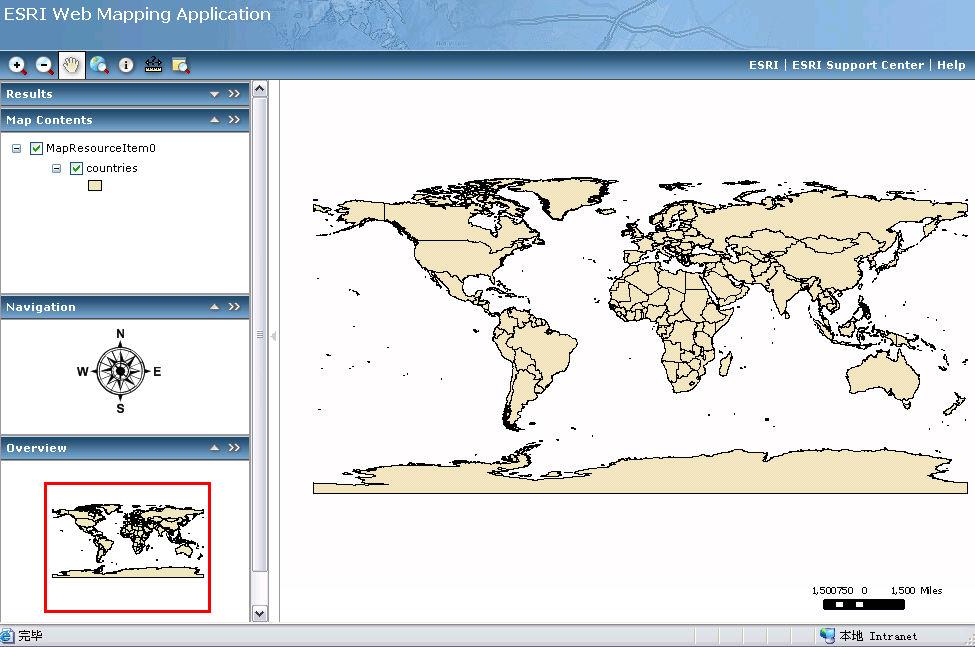Toggle the overview map magnifier icon

(x=180, y=65)
